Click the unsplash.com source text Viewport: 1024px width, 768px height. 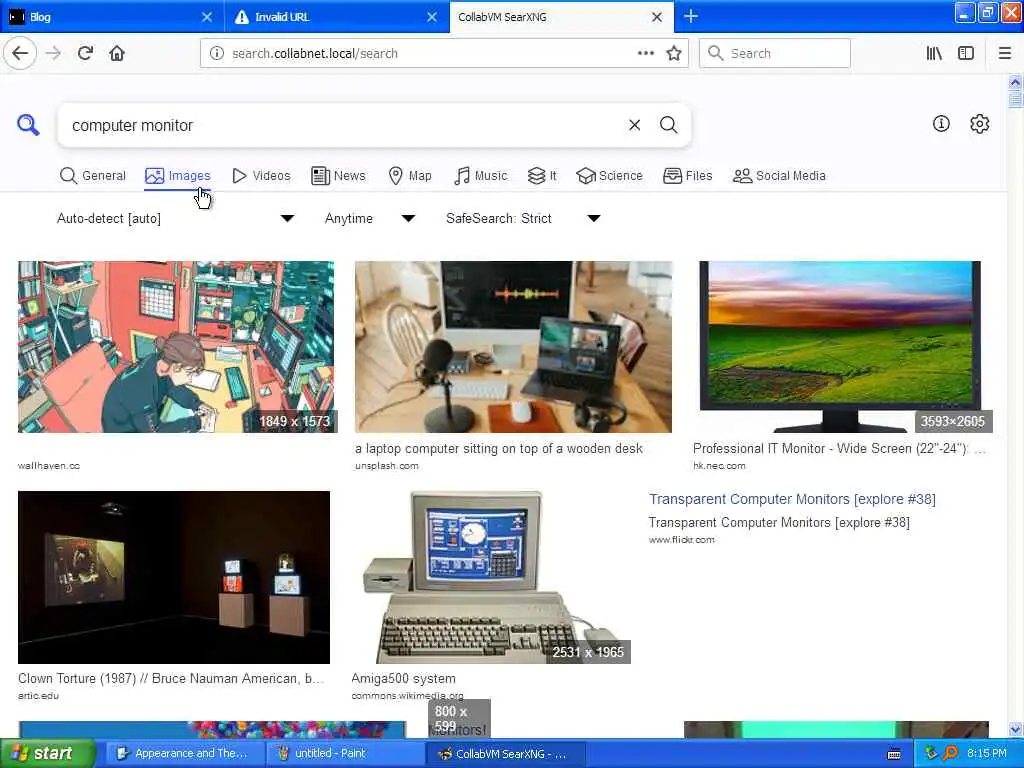387,466
